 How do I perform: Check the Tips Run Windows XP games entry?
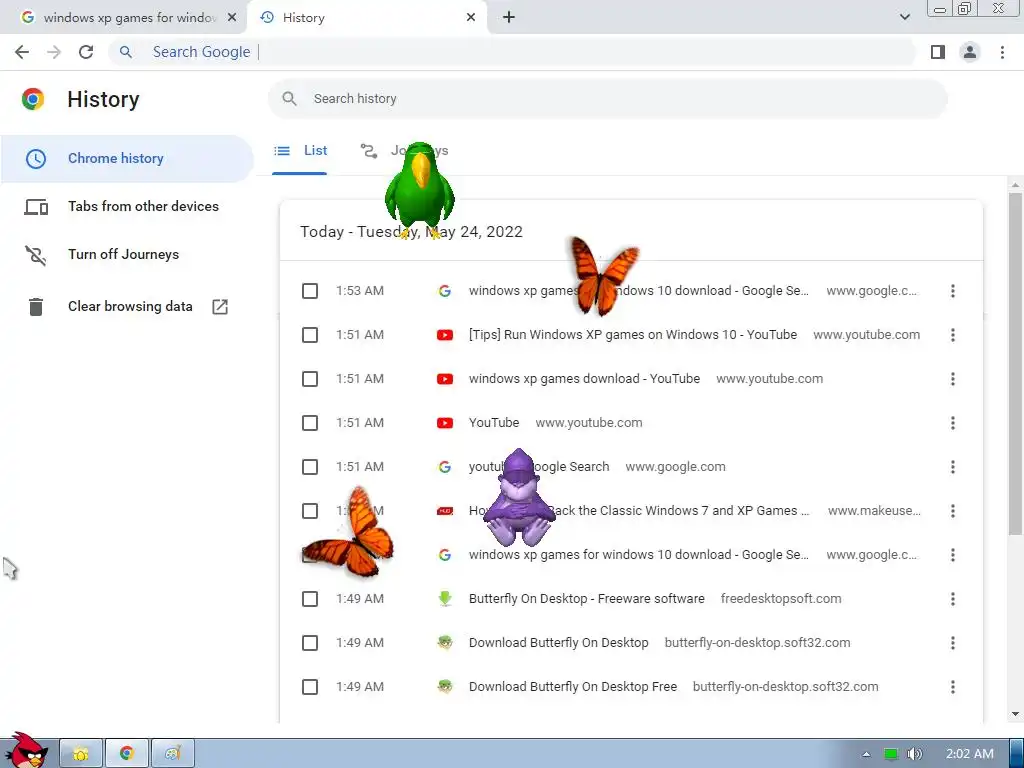310,335
